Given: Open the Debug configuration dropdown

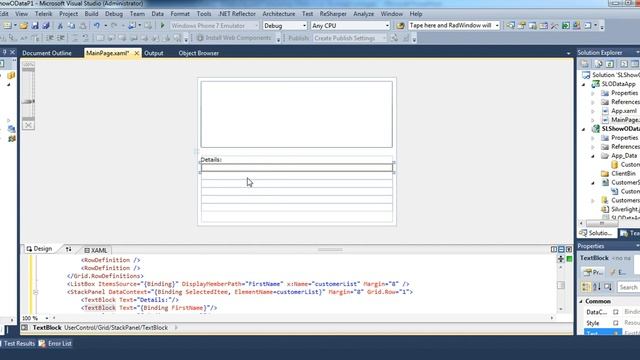Looking at the screenshot, I should click(304, 26).
